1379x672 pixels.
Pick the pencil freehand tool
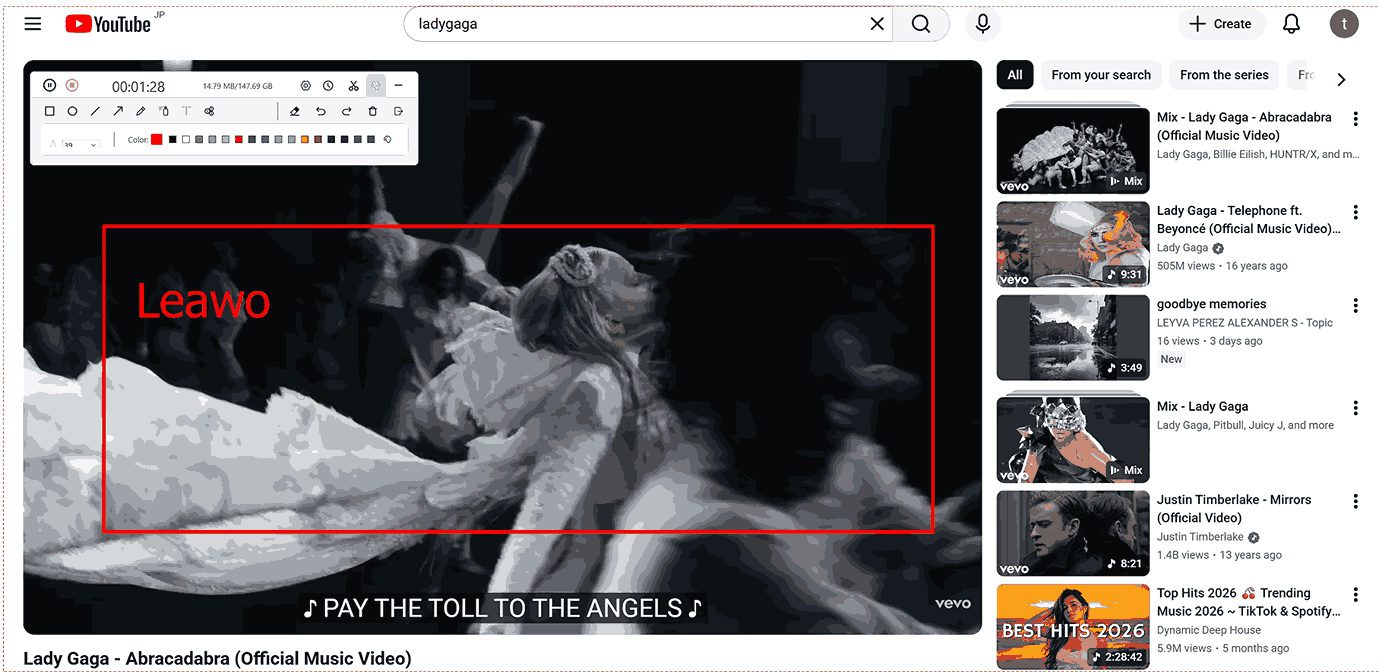[x=141, y=111]
